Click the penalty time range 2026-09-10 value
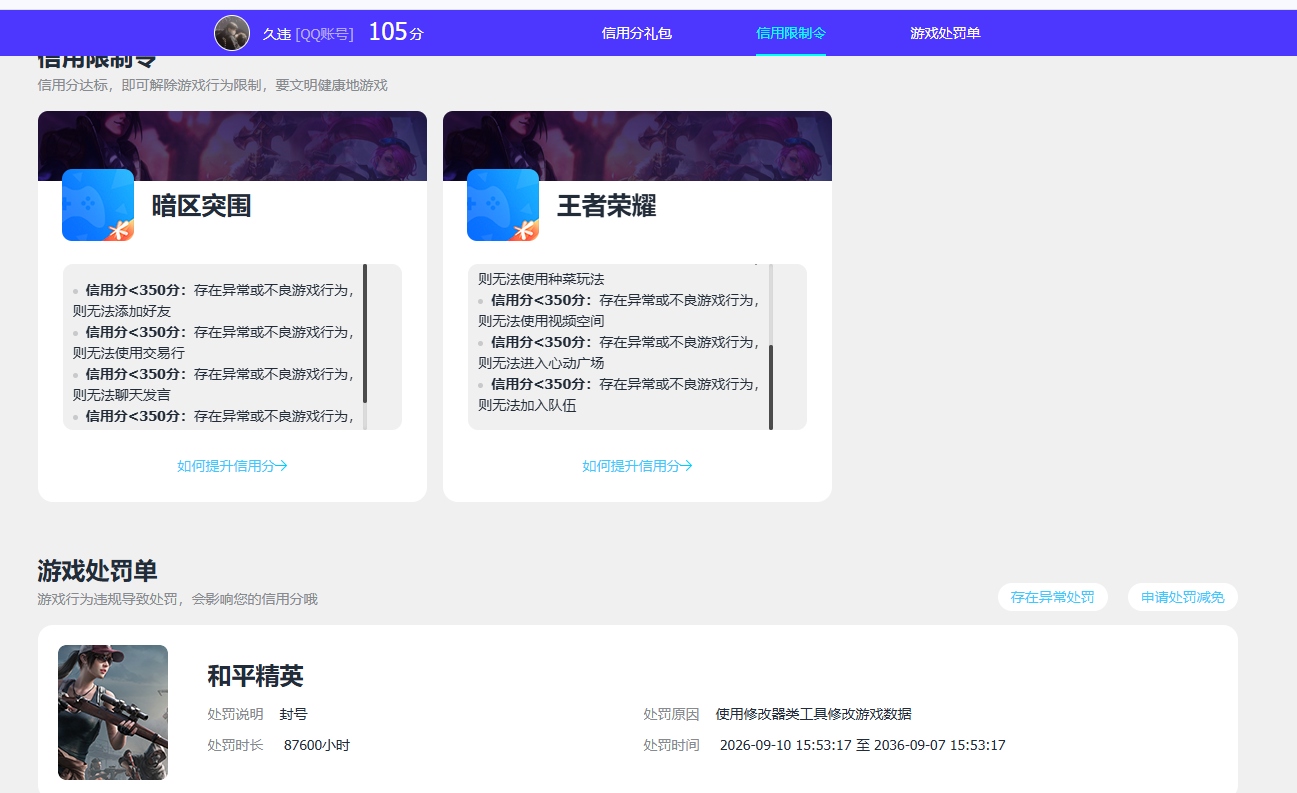This screenshot has width=1297, height=793. 863,745
